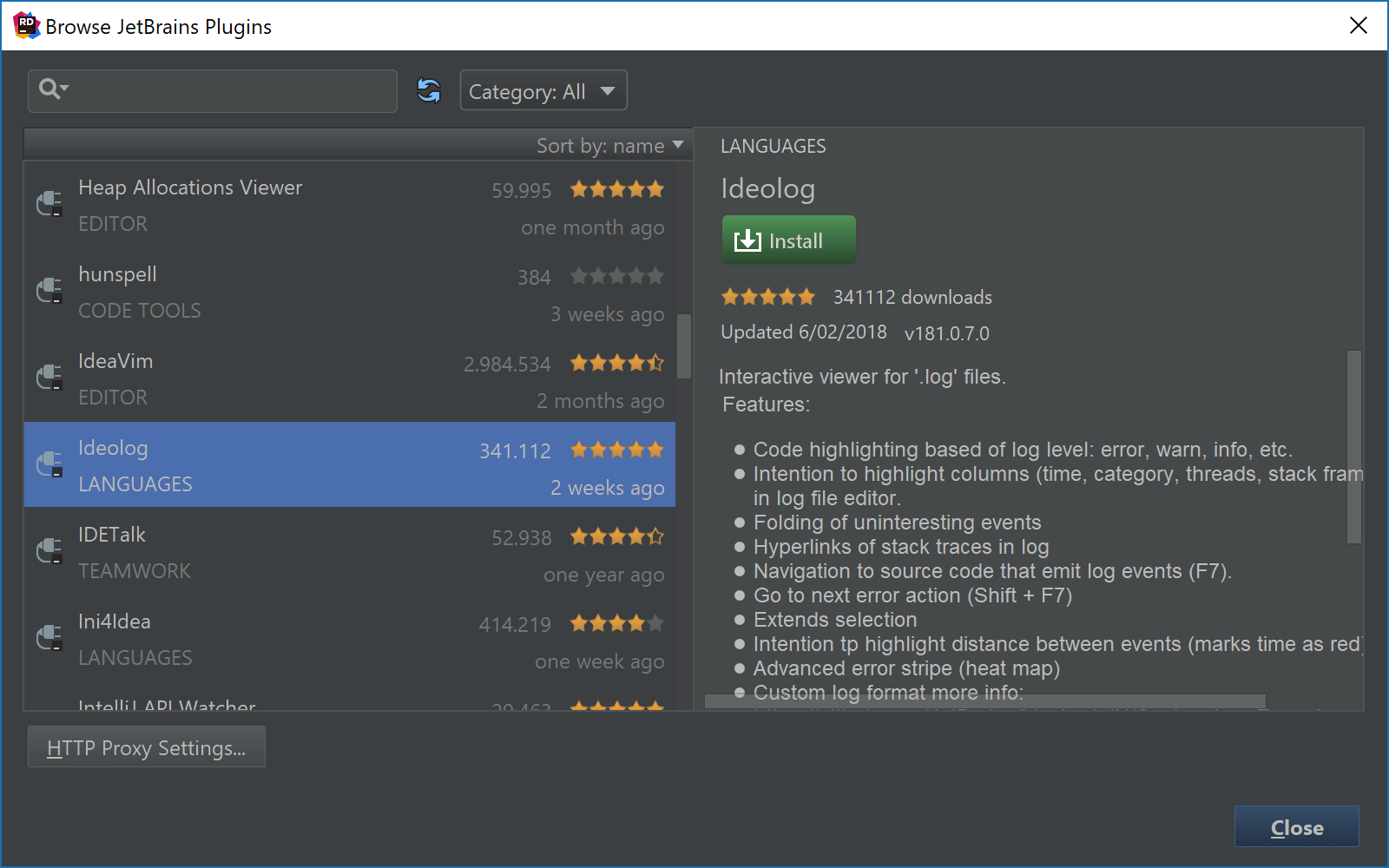This screenshot has height=868, width=1389.
Task: Click the Ideolog star rating in details
Action: tap(768, 297)
